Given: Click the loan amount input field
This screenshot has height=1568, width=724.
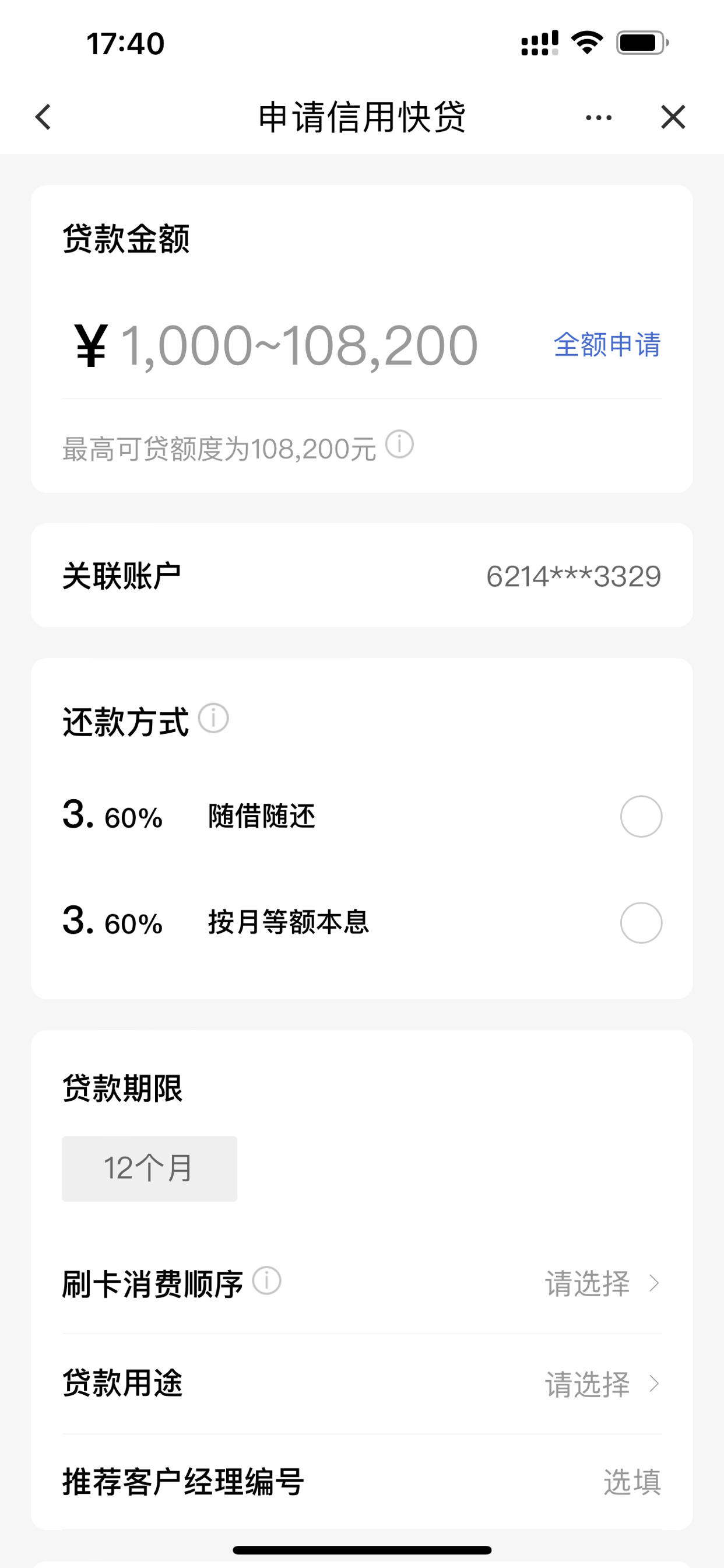Looking at the screenshot, I should [x=298, y=345].
